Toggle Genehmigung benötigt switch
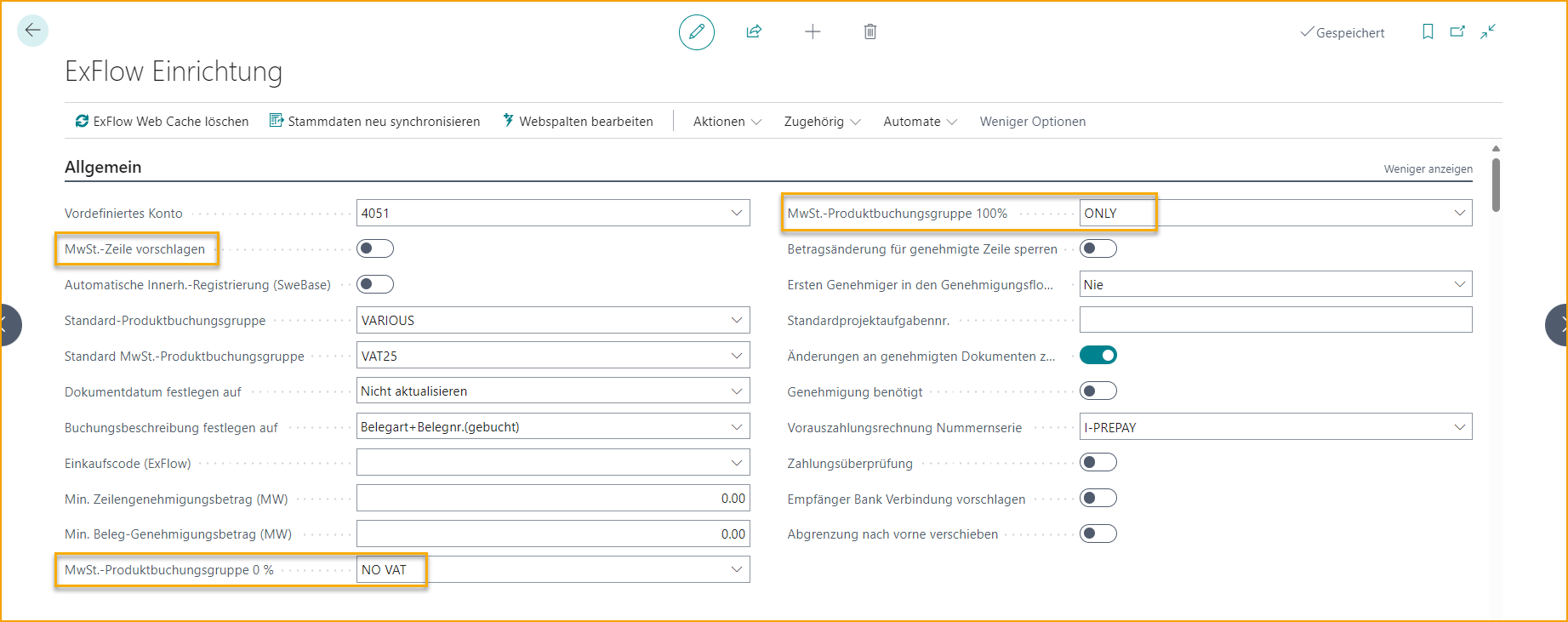This screenshot has height=622, width=1568. coord(1098,391)
